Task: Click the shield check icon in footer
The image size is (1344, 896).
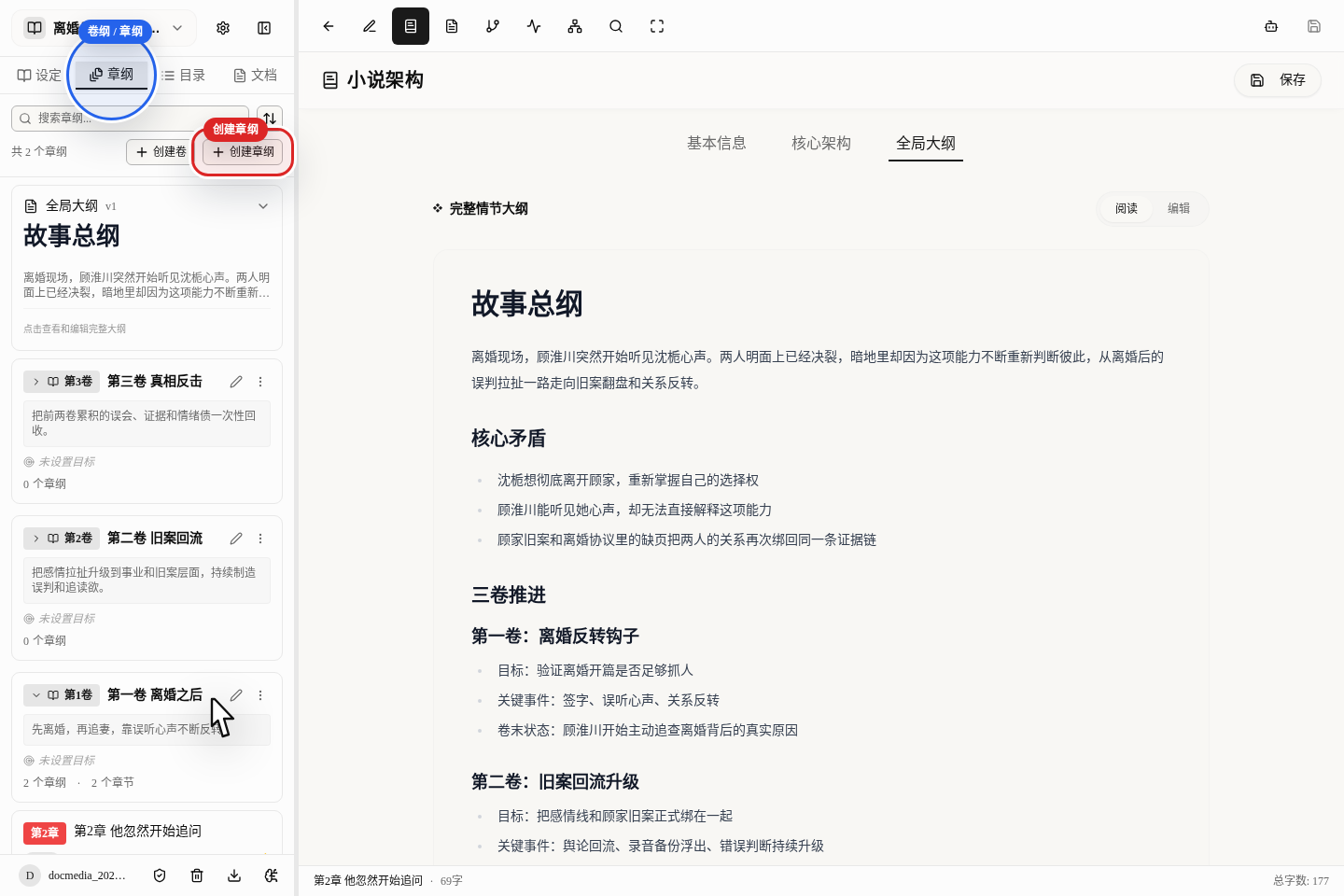Action: [160, 875]
